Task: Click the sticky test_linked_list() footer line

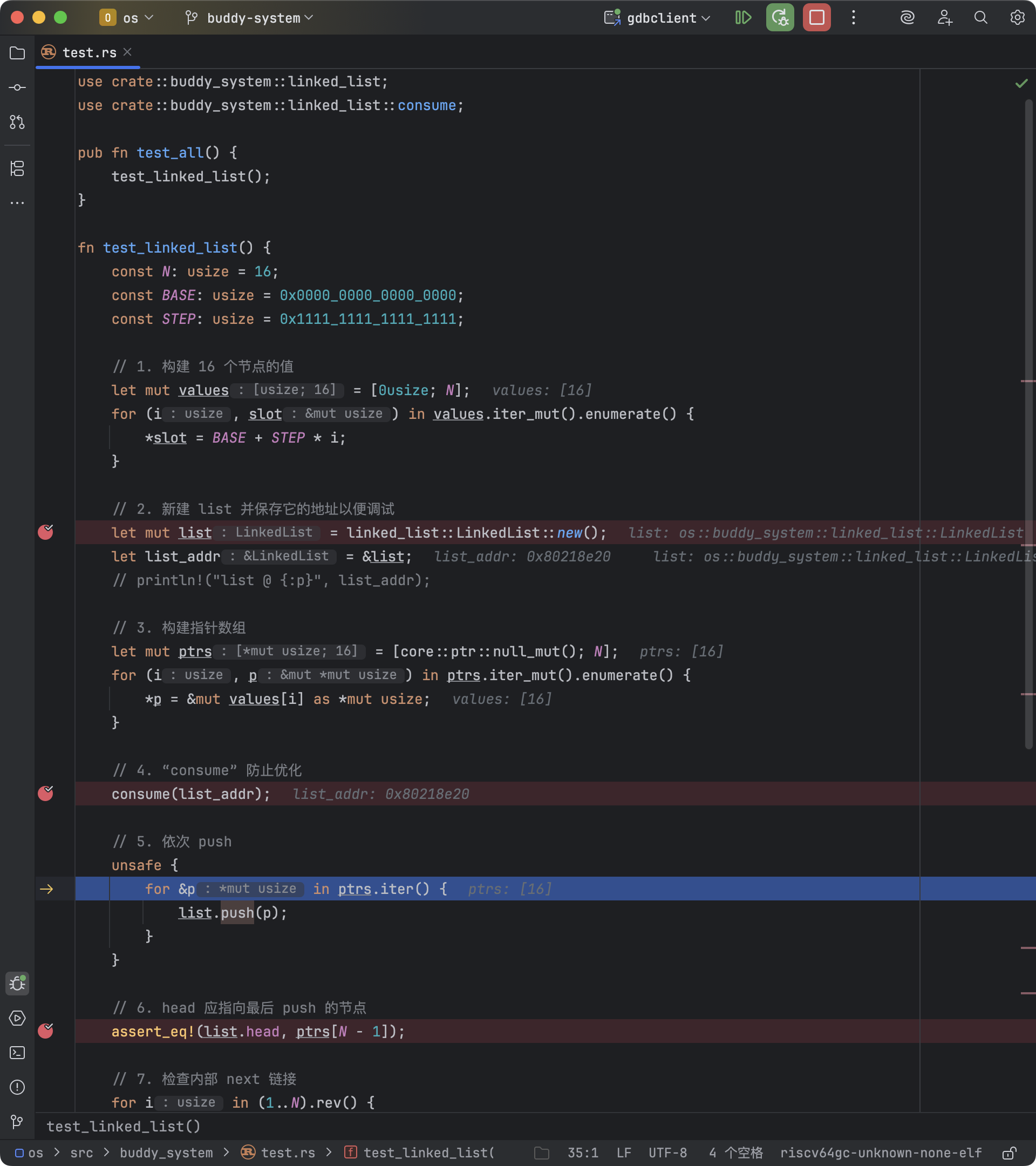Action: pos(123,1126)
